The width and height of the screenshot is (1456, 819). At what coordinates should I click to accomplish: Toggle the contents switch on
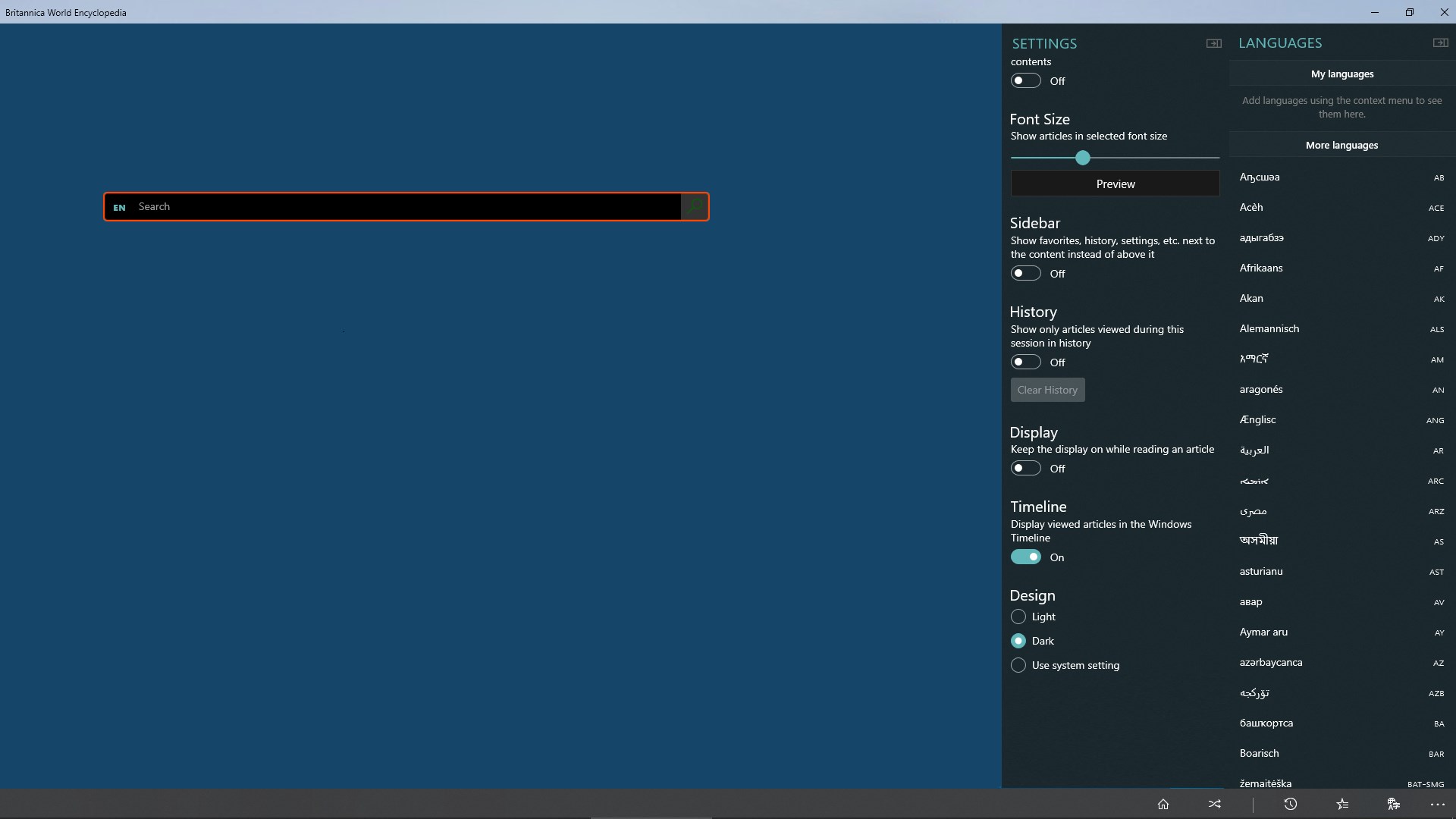1025,80
